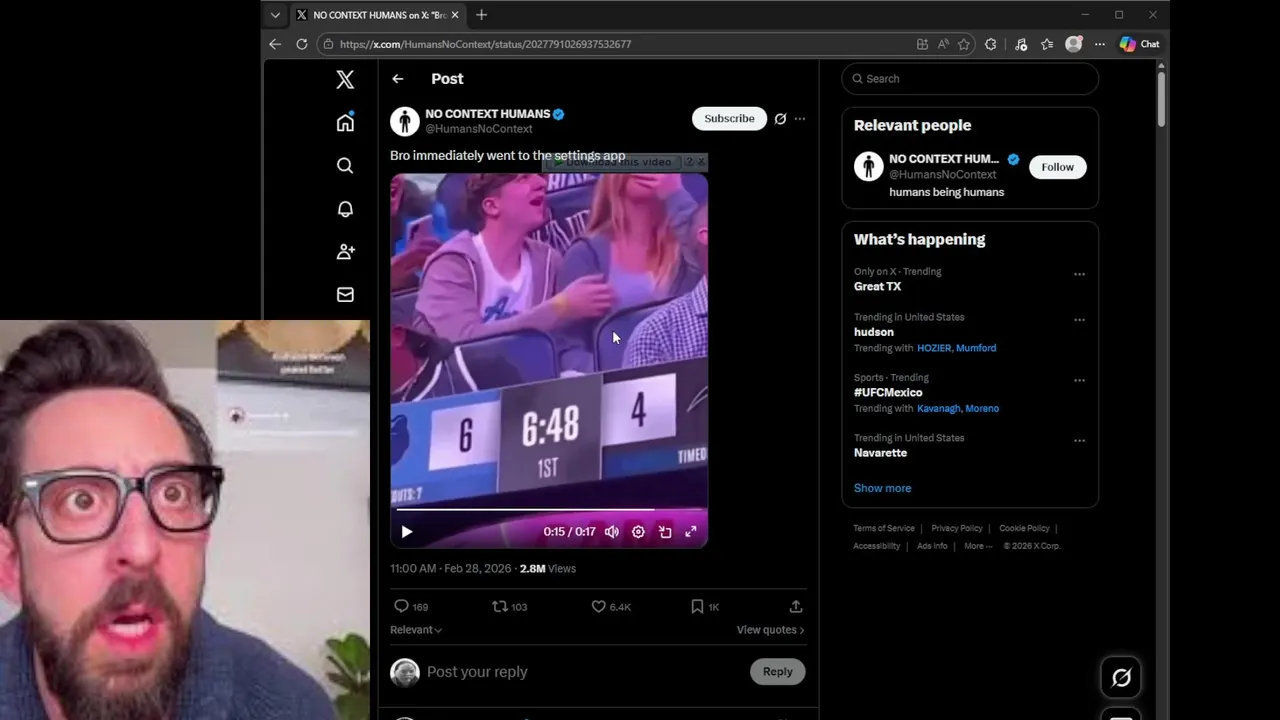Open Notifications bell in sidebar
This screenshot has height=720, width=1280.
click(x=345, y=209)
